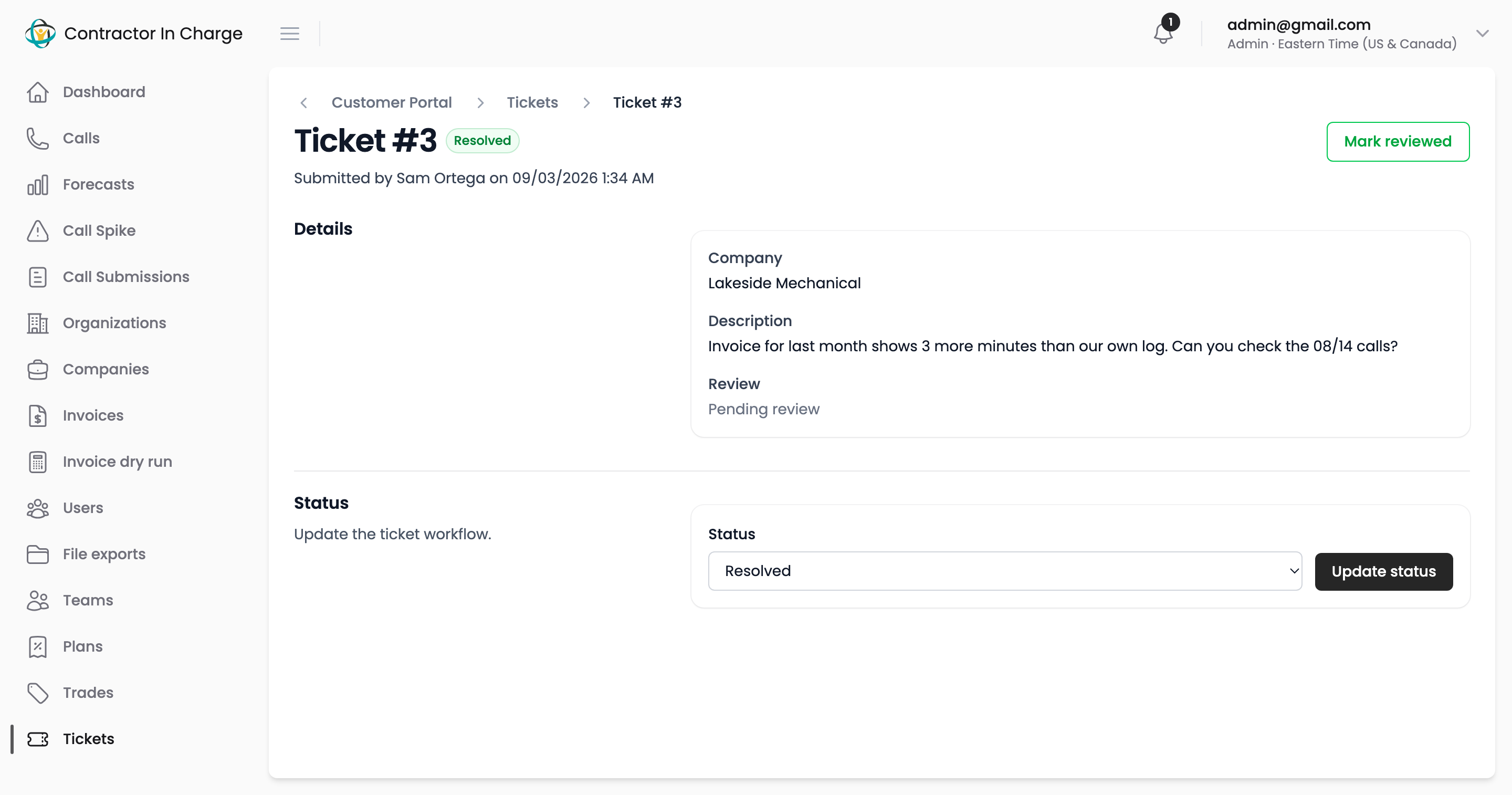The width and height of the screenshot is (1512, 795).
Task: Navigate to Call Submissions in sidebar
Action: click(x=126, y=277)
